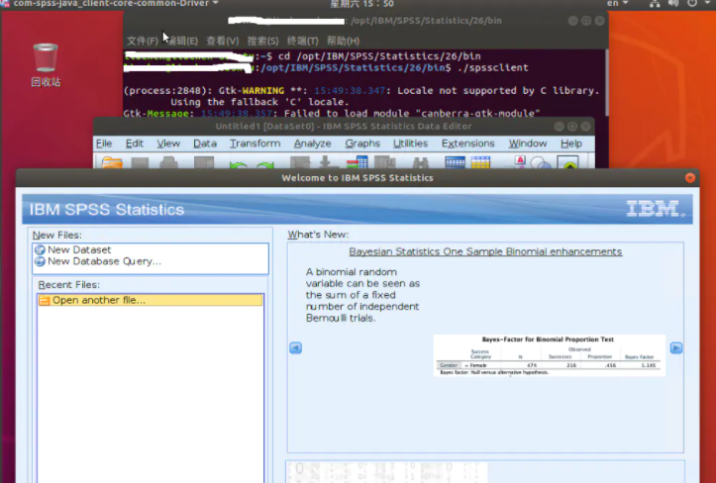This screenshot has width=716, height=483.
Task: Click the yellow Insert Variable grid icon
Action: [x=480, y=163]
